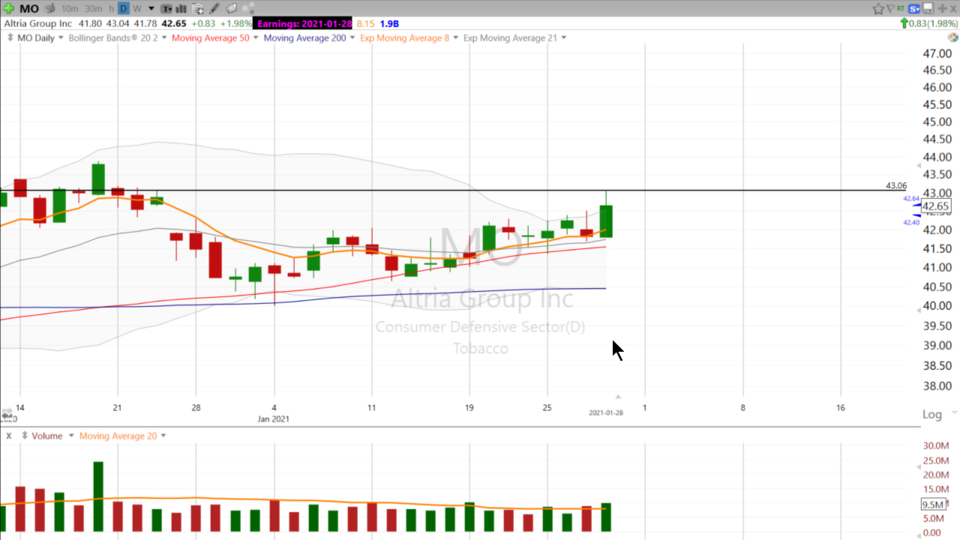Click the green plus add indicator icon

tap(9, 9)
